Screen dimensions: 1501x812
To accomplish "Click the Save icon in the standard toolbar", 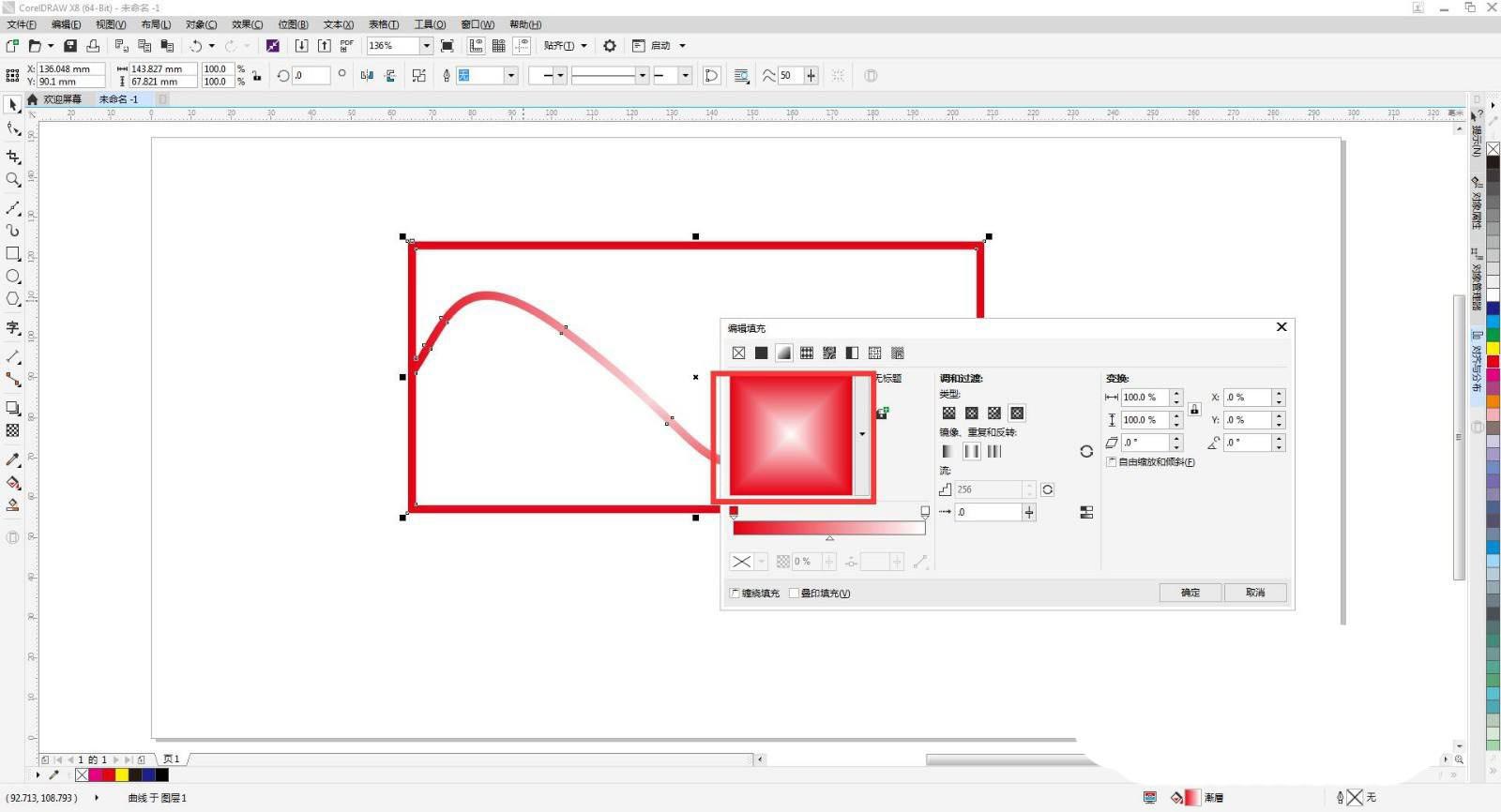I will click(70, 46).
